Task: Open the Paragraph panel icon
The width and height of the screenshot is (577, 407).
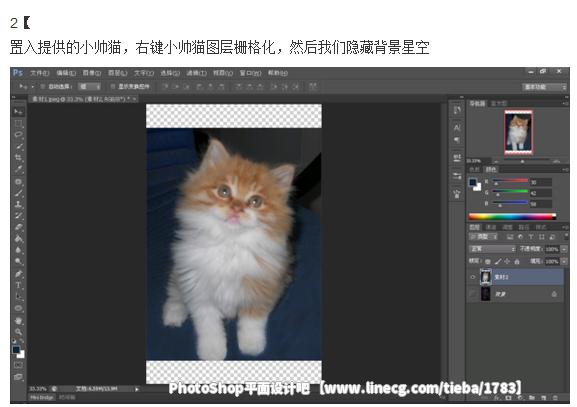Action: click(x=457, y=140)
